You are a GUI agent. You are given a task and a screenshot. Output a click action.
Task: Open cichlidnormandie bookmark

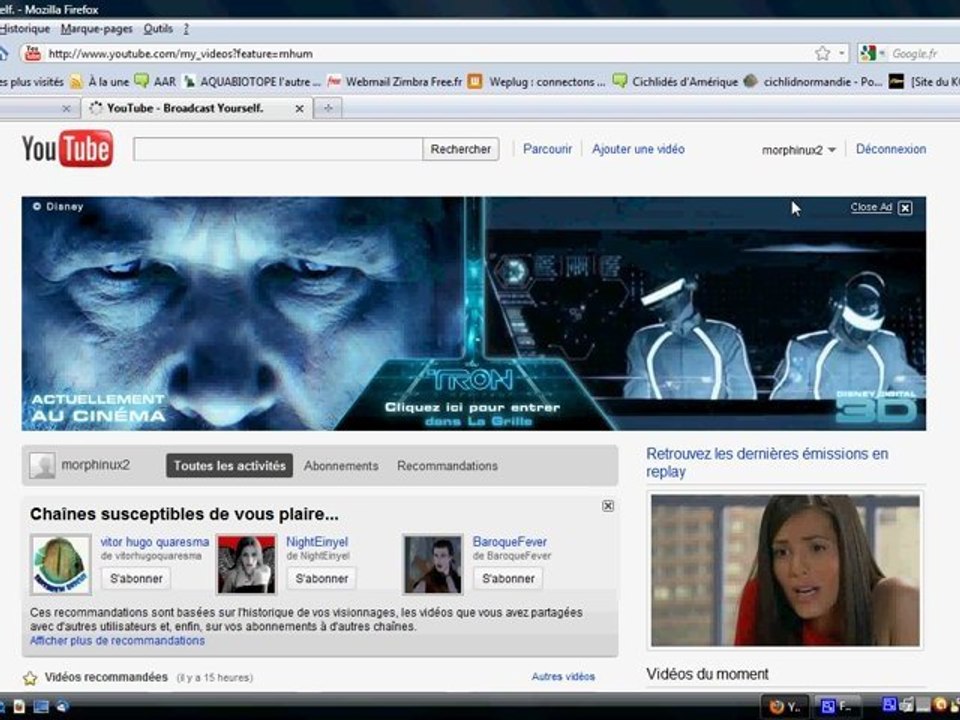pos(813,81)
